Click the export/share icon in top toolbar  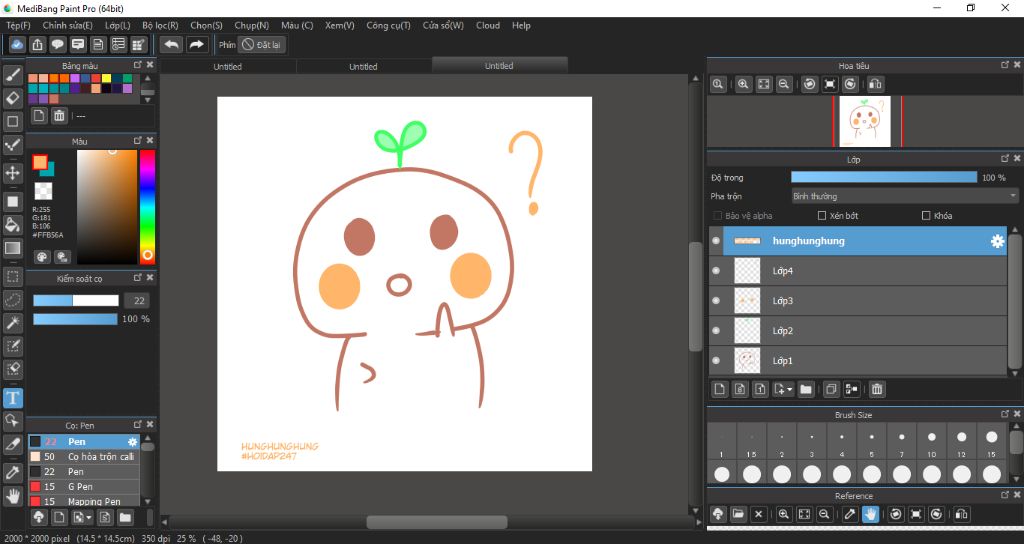coord(37,44)
